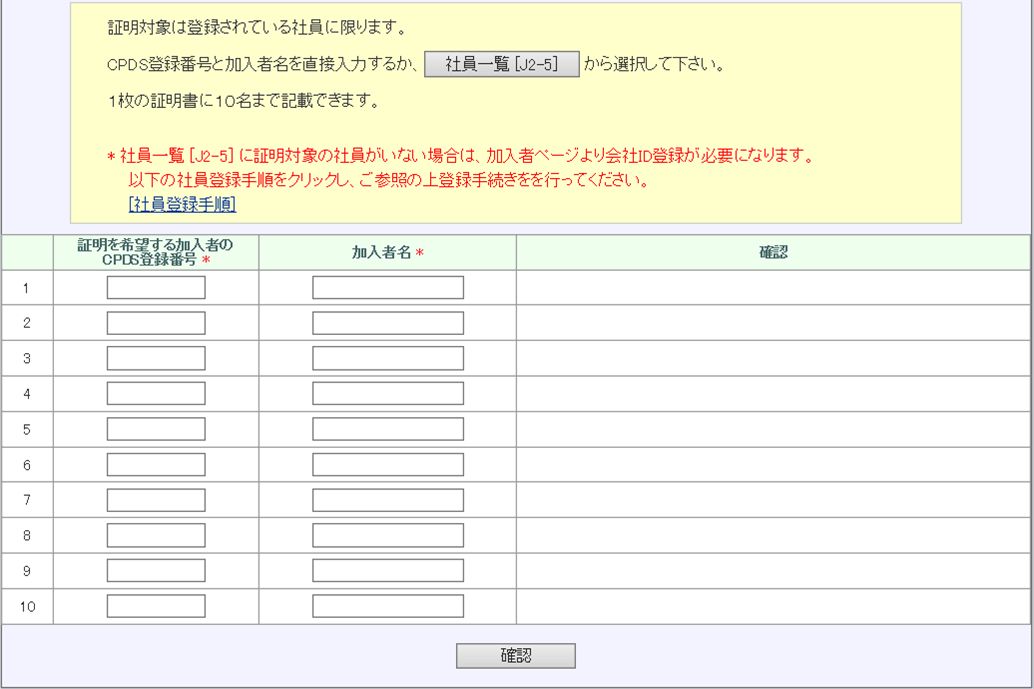
Task: Focus member name field in row 2
Action: coord(388,323)
